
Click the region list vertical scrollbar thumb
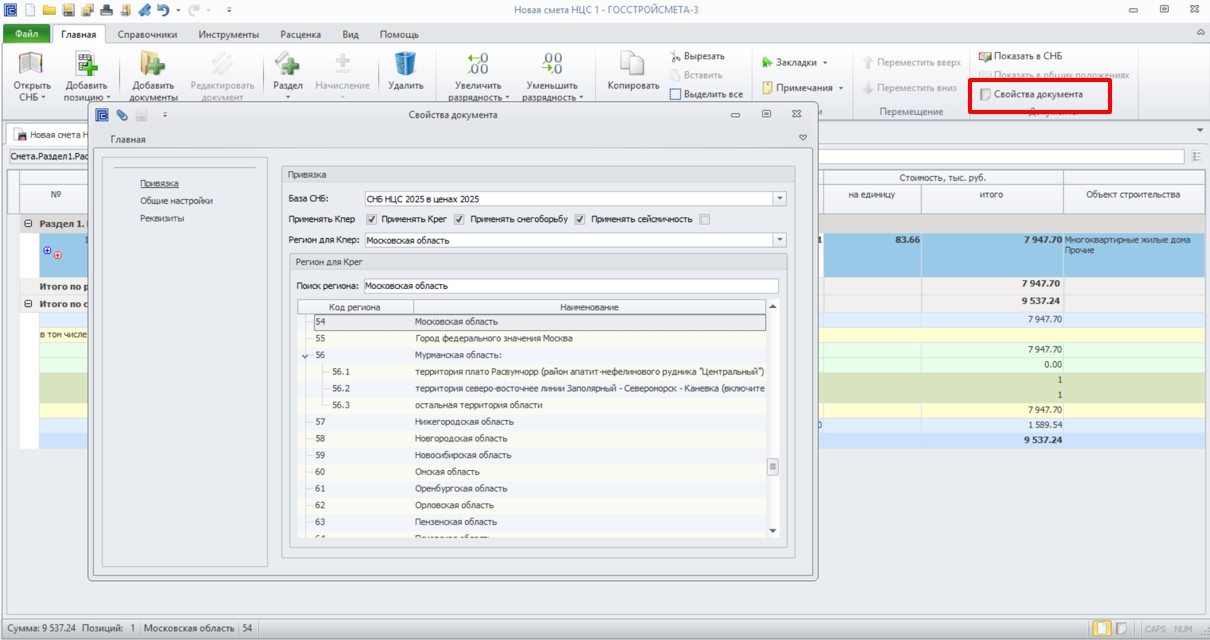772,467
